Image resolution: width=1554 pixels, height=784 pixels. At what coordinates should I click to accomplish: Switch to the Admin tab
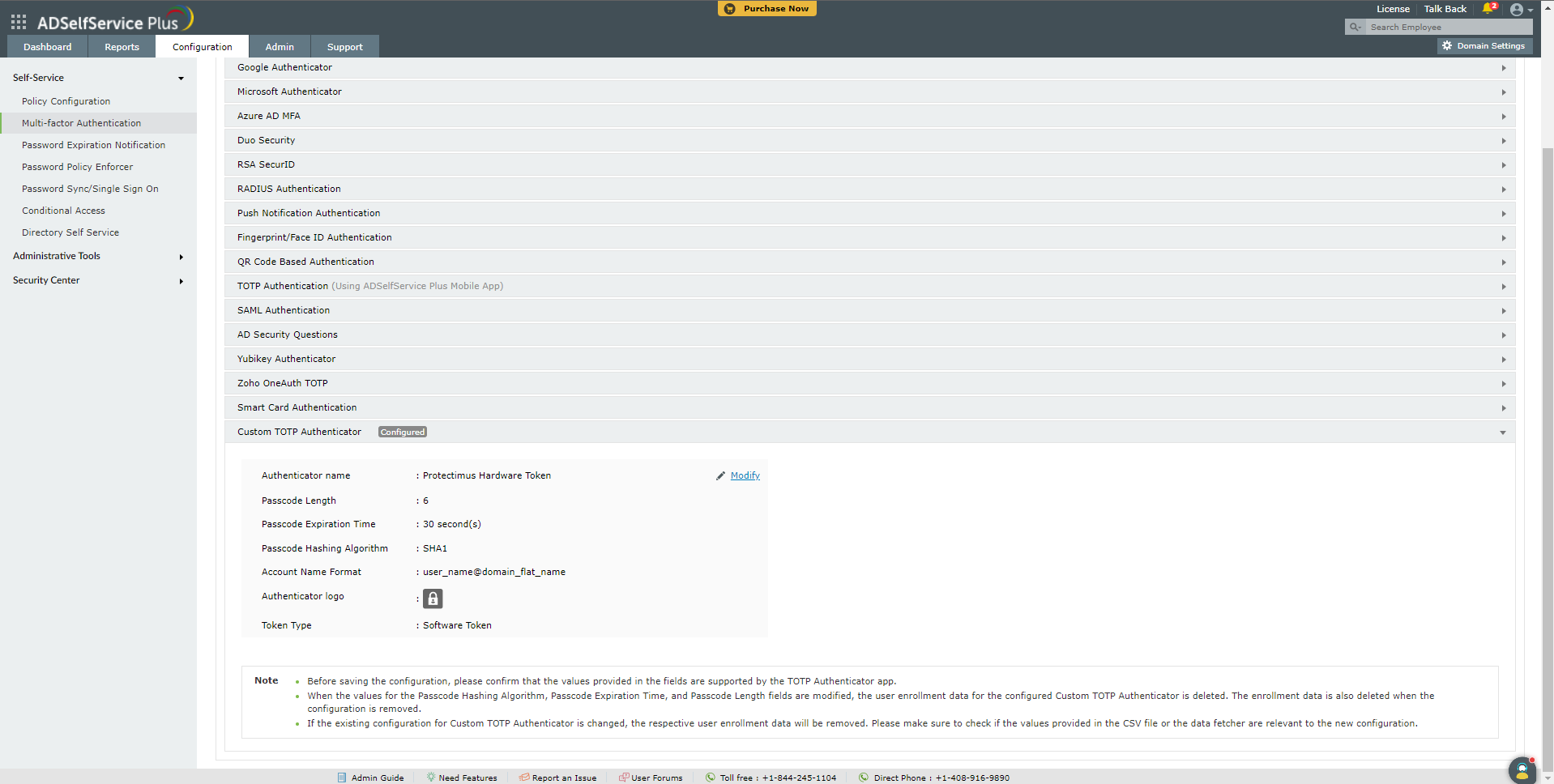coord(280,47)
